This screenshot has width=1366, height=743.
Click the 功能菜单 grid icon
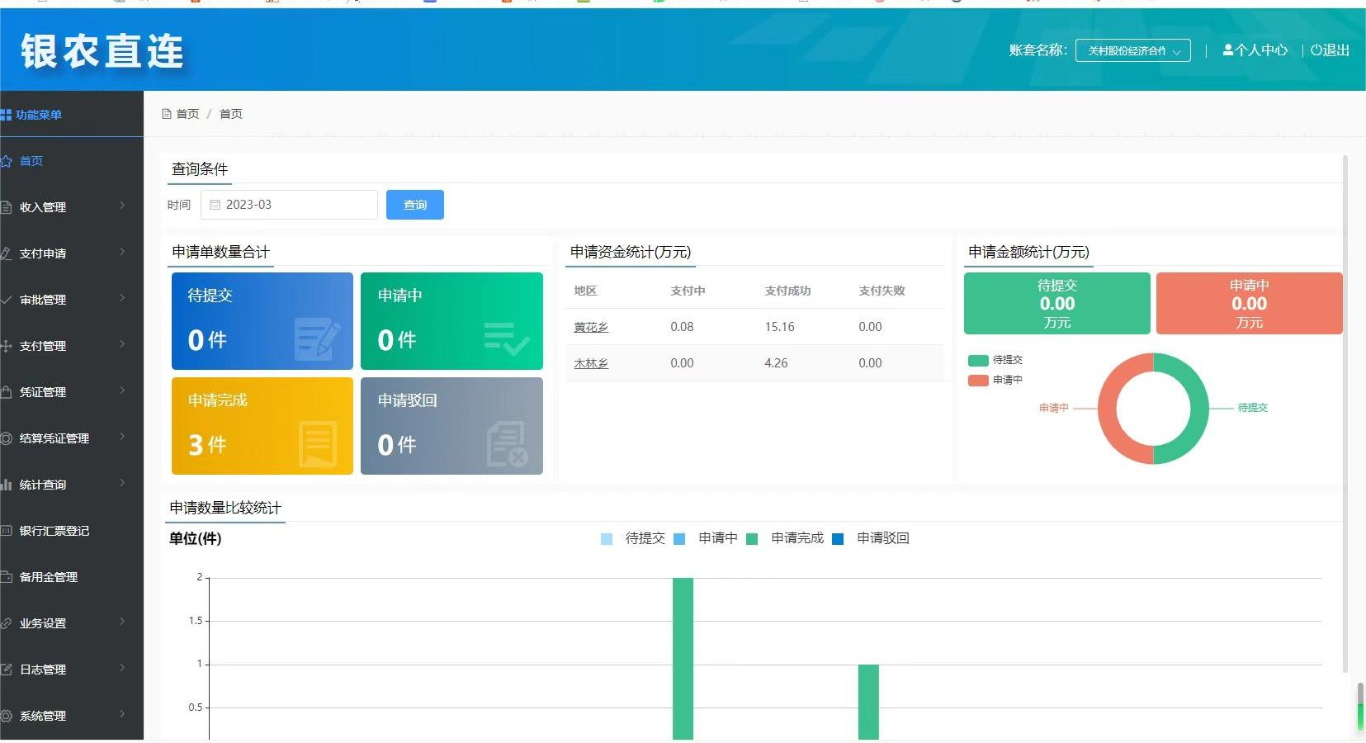[x=6, y=115]
